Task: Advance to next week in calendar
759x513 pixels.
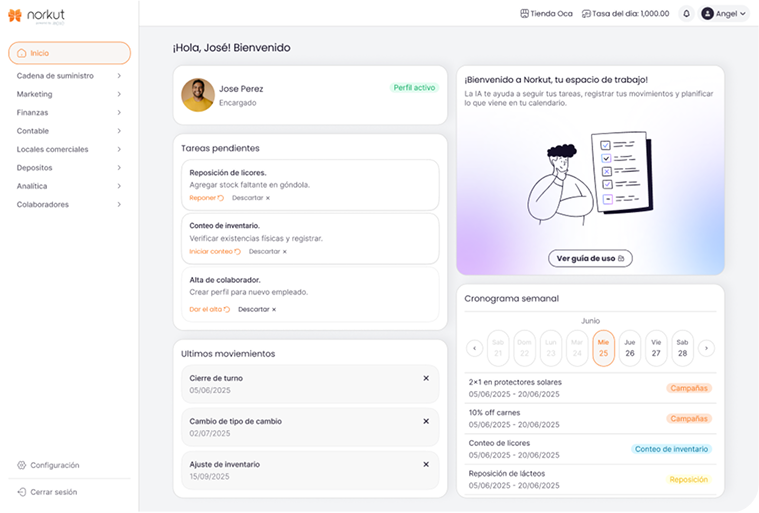Action: (x=707, y=348)
